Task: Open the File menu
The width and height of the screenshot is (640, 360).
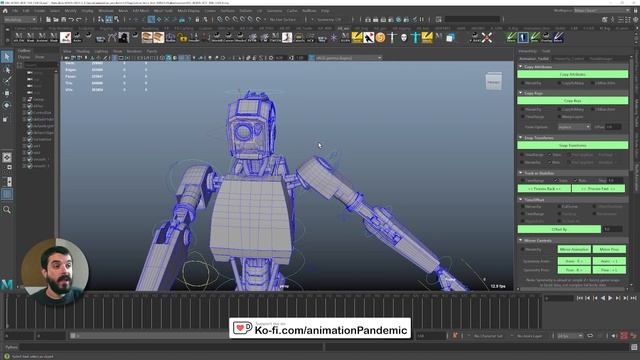Action: click(x=15, y=11)
